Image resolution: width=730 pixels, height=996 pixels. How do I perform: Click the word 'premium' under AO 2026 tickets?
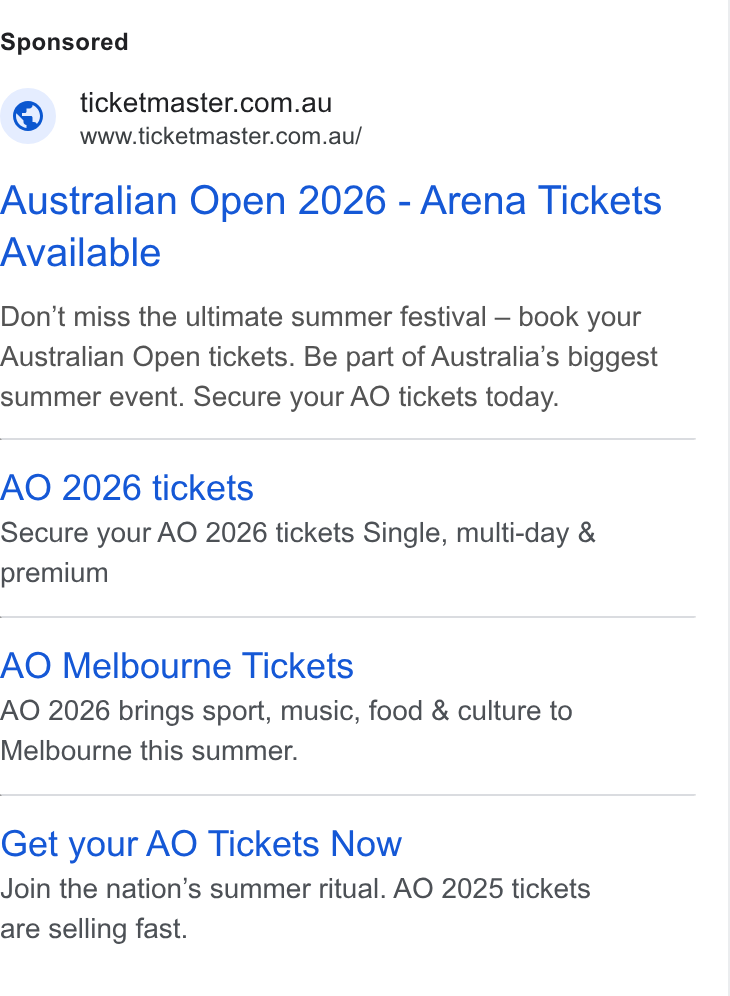click(x=55, y=573)
